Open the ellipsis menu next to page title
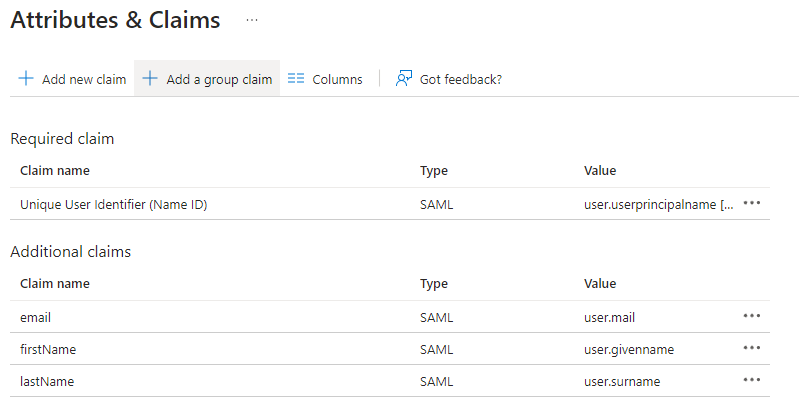The width and height of the screenshot is (799, 417). click(252, 20)
